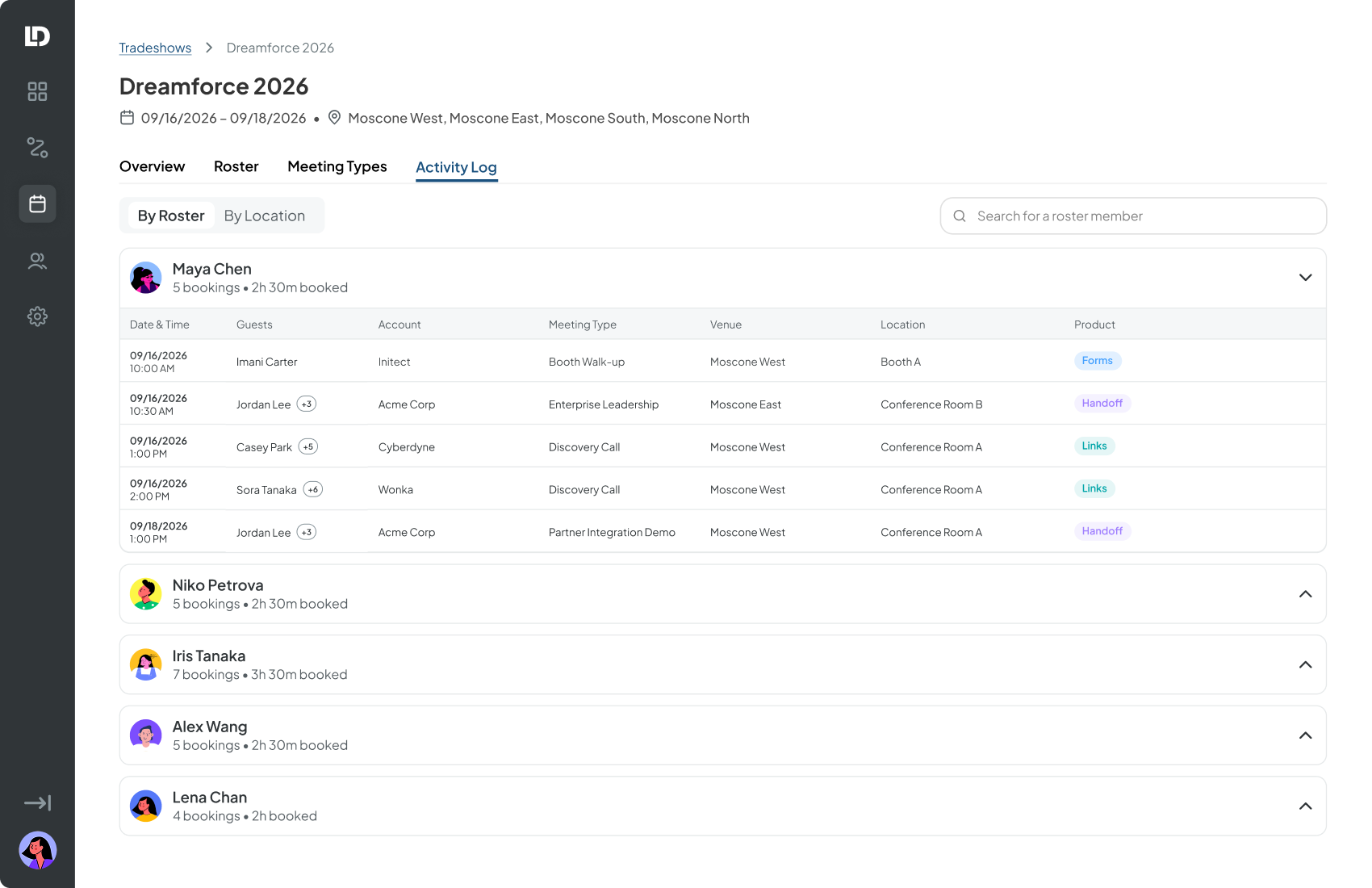This screenshot has width=1372, height=888.
Task: Click the Partner Integration Demo meeting type
Action: [x=612, y=533]
